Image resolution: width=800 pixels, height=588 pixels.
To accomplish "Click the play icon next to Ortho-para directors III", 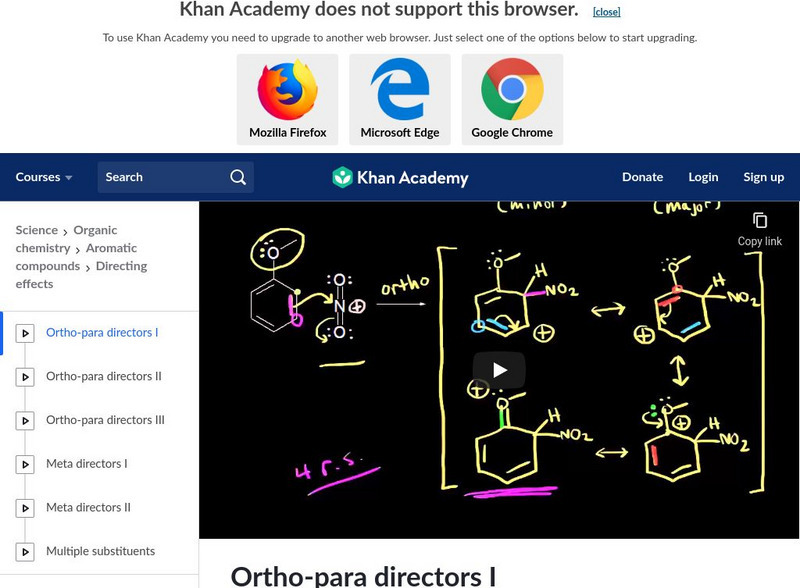I will (x=24, y=420).
